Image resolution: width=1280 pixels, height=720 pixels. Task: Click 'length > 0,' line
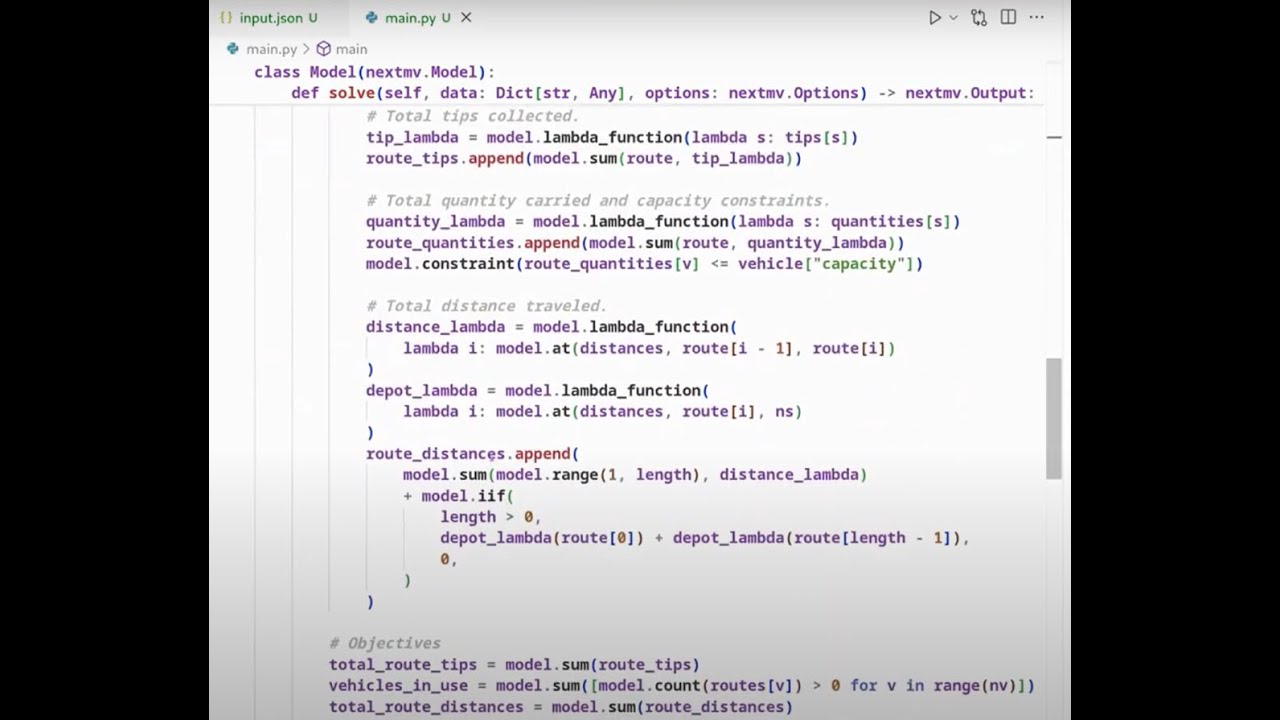click(491, 517)
